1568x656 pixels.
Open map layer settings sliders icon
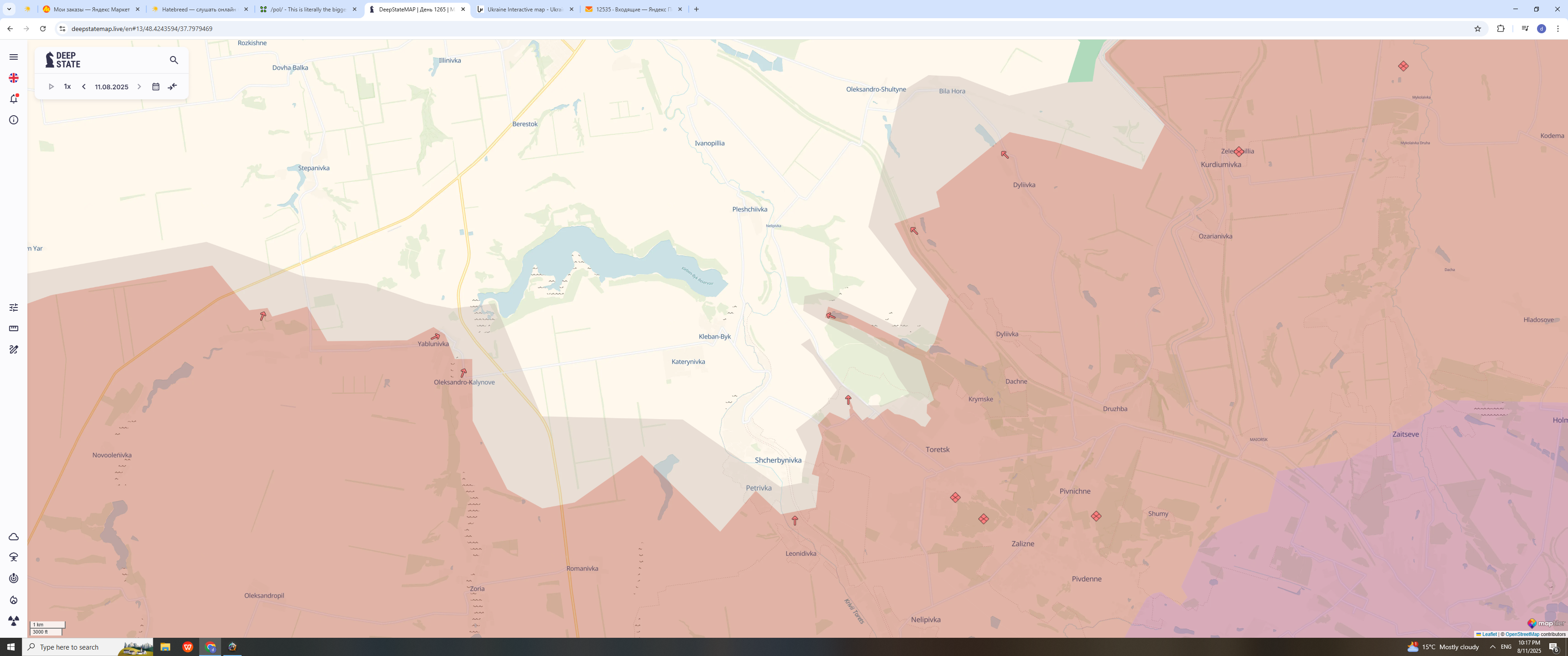(x=13, y=307)
